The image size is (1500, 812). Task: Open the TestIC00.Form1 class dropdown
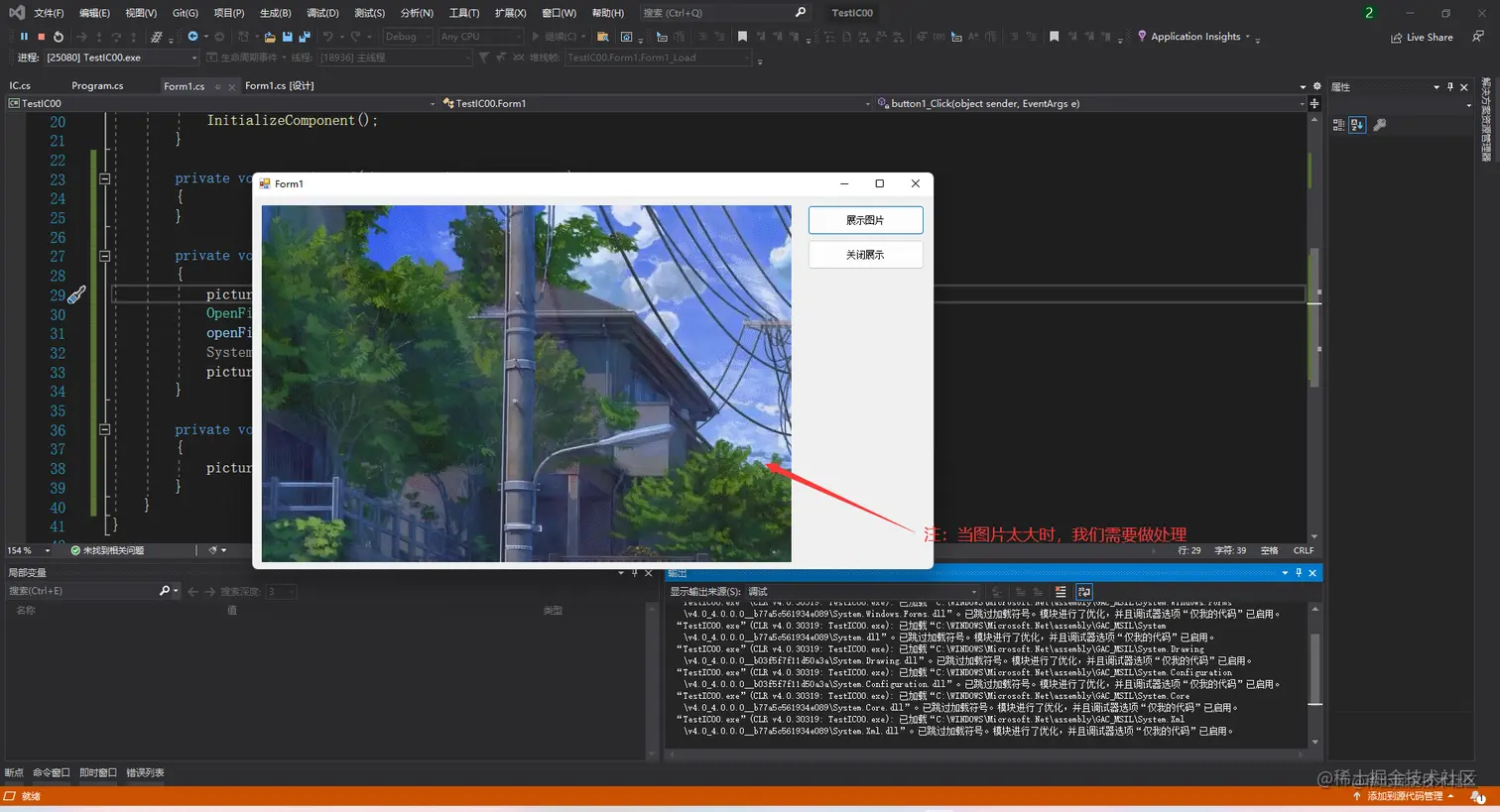657,103
